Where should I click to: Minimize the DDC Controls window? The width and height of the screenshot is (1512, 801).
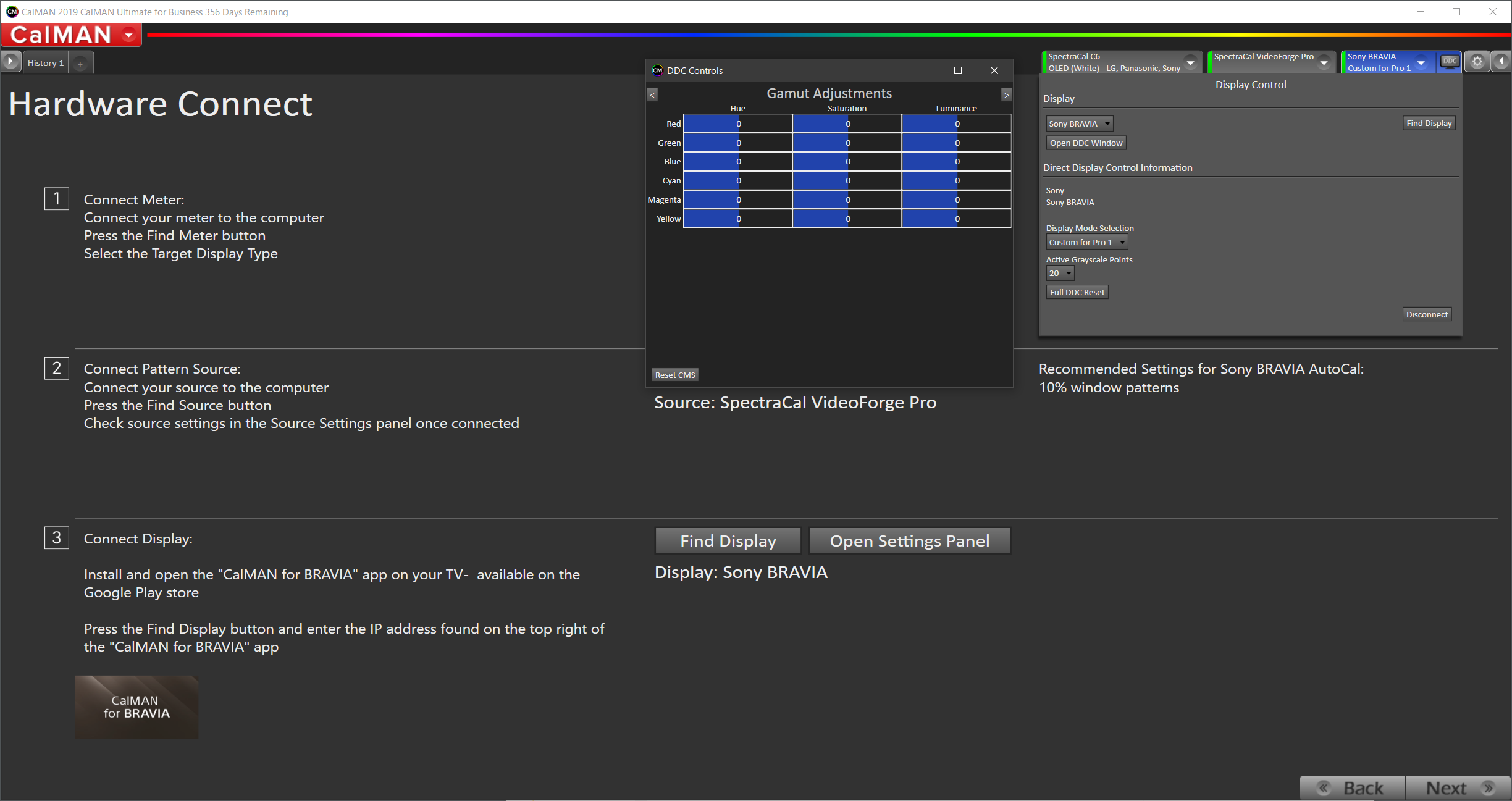(922, 70)
